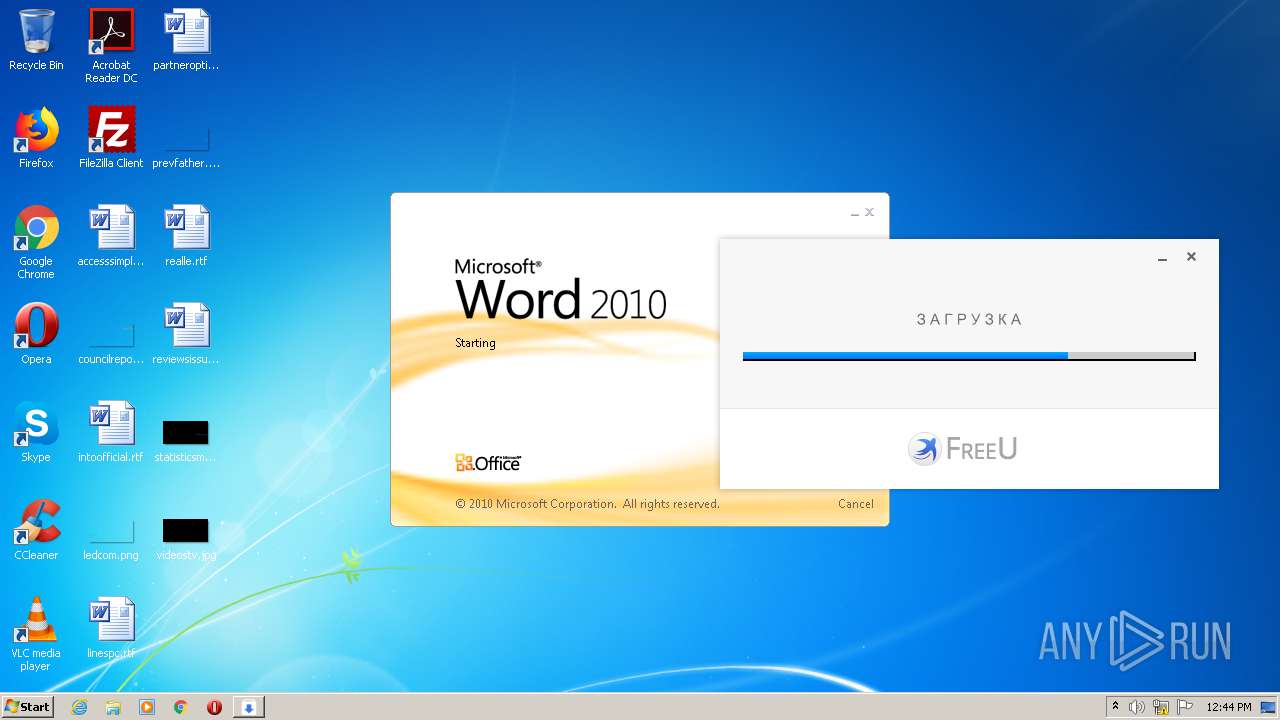Click the ЗАГРУЗКА loading label
Viewport: 1280px width, 720px height.
coord(970,320)
